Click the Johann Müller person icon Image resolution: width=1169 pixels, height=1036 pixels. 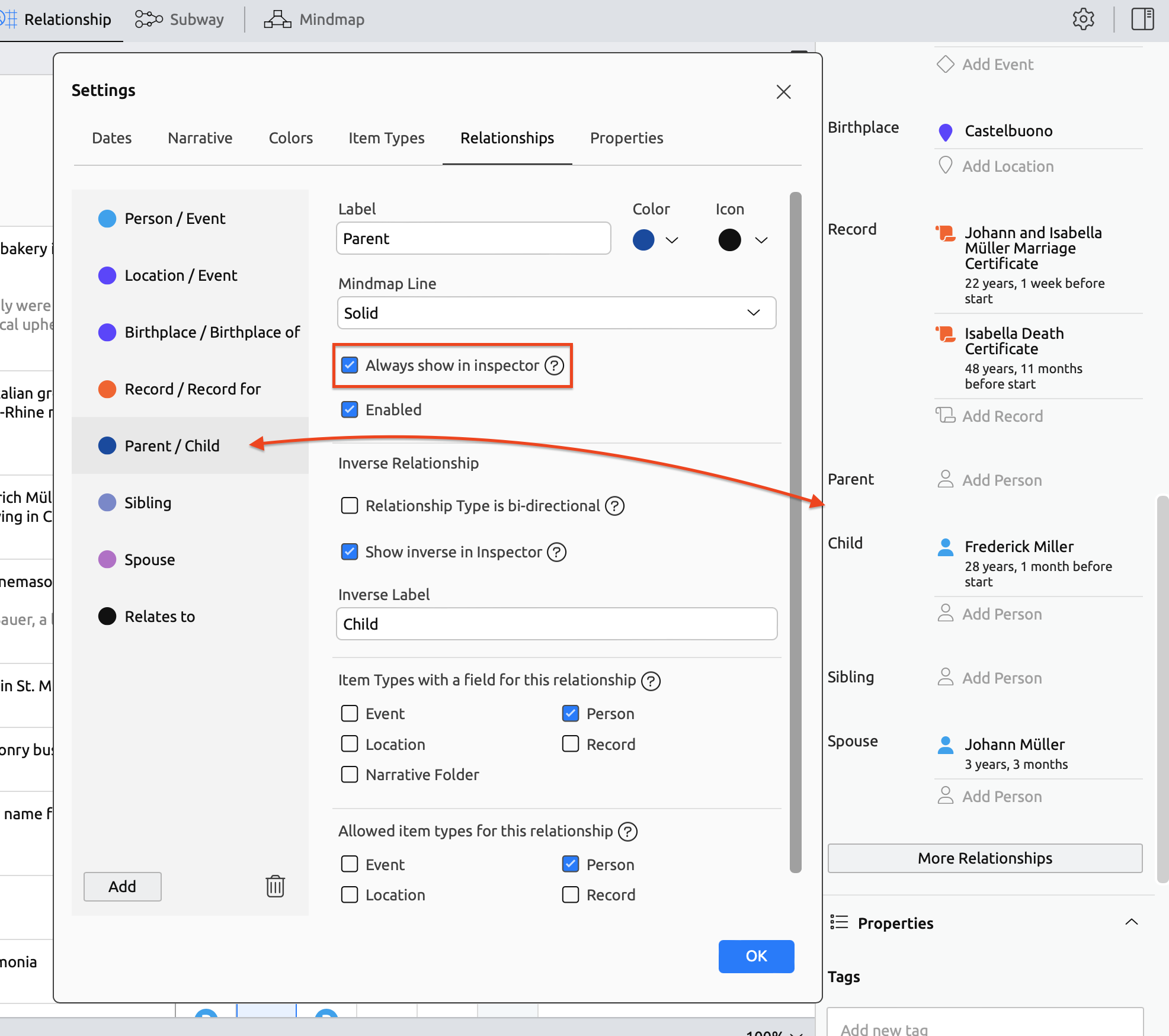pos(946,745)
